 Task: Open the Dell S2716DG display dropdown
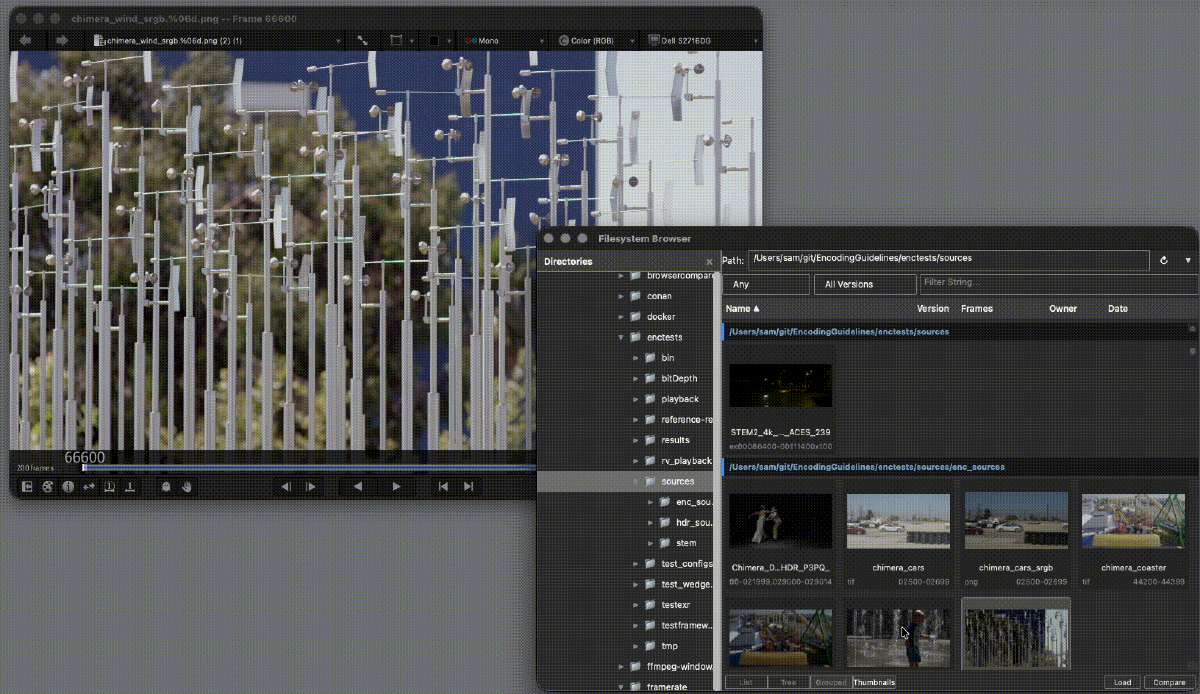[703, 41]
